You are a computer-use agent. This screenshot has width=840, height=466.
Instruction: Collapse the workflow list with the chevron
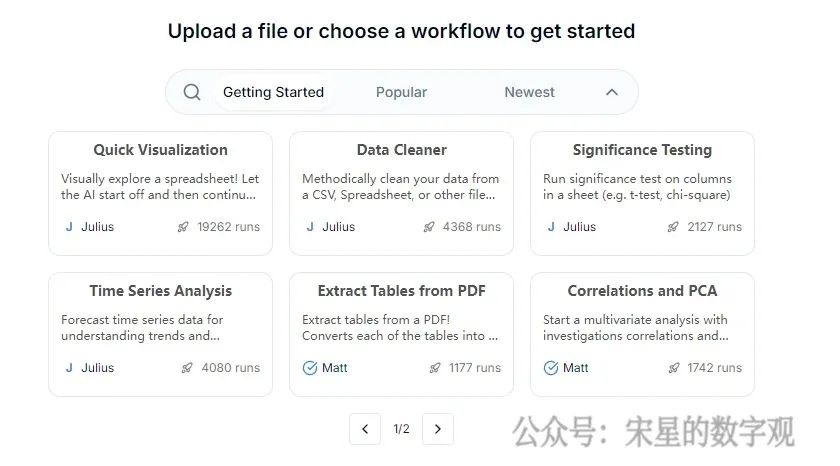612,92
